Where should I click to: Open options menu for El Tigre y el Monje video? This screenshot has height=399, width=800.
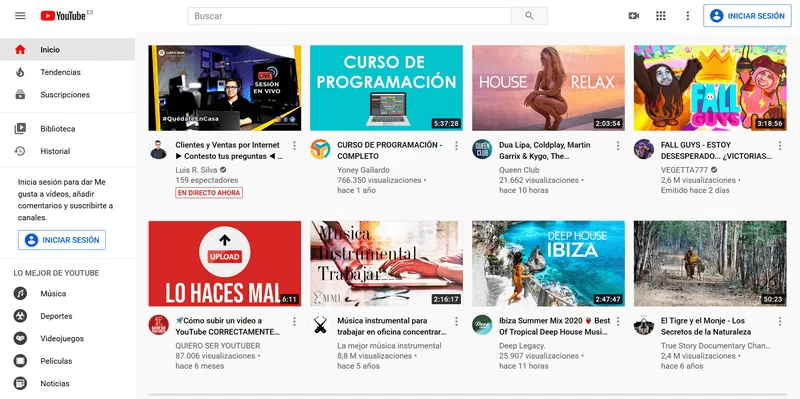[x=780, y=321]
